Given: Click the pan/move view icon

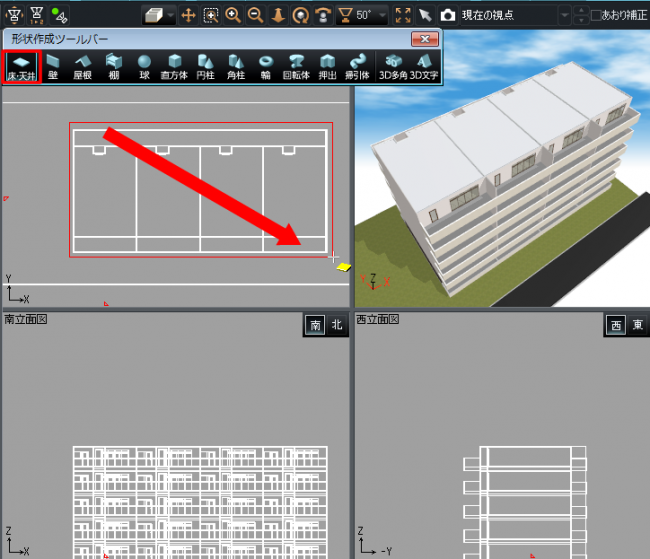Looking at the screenshot, I should (189, 16).
